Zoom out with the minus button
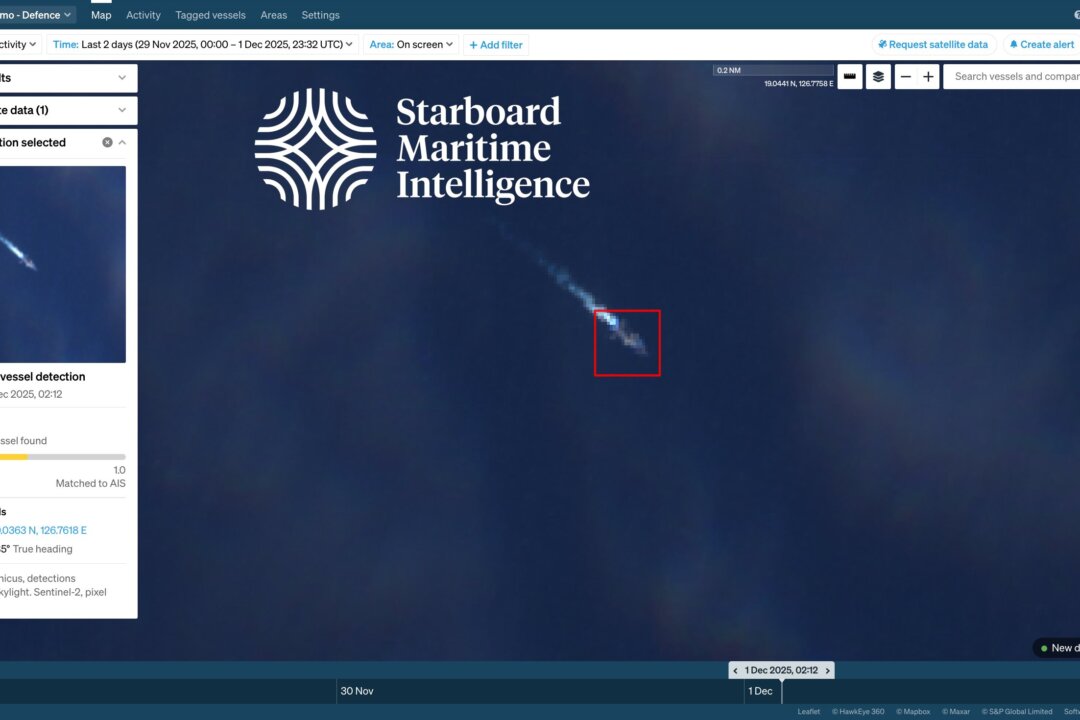The height and width of the screenshot is (720, 1080). 906,77
